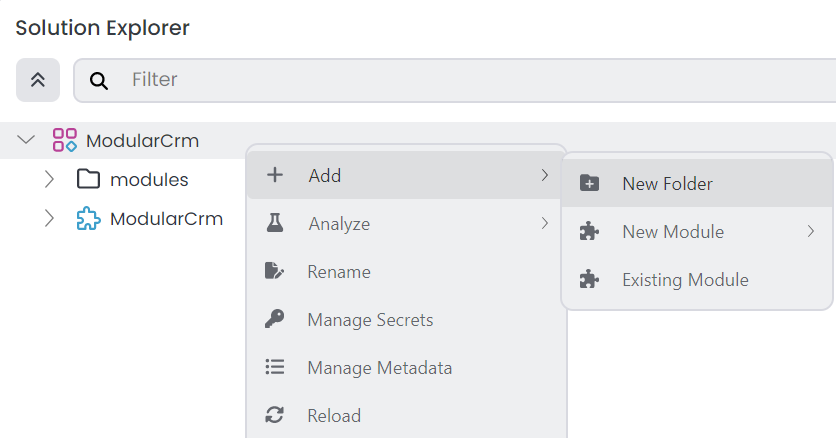Screen dimensions: 836x438
Task: Expand the modules folder
Action: coord(50,180)
